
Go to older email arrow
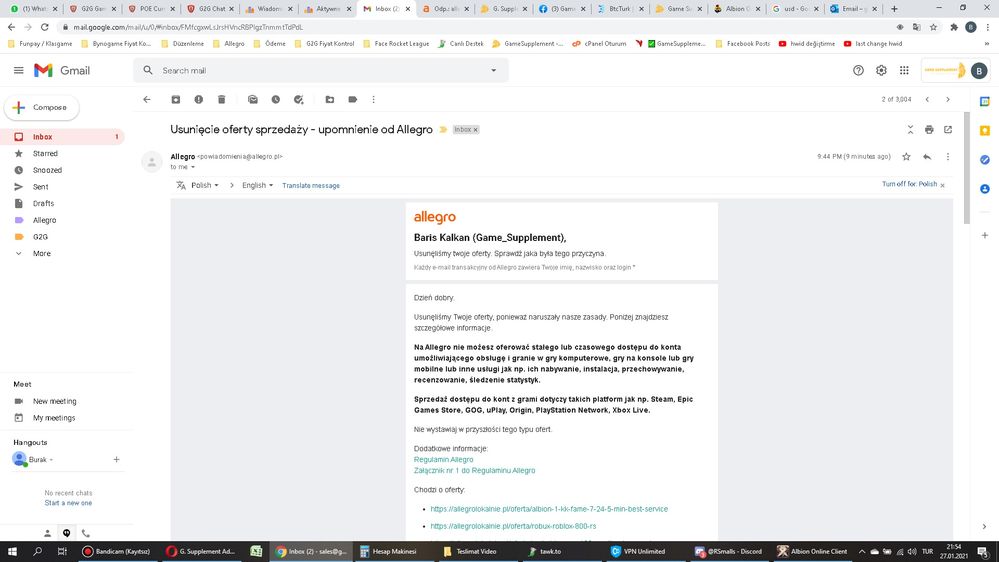coord(948,99)
